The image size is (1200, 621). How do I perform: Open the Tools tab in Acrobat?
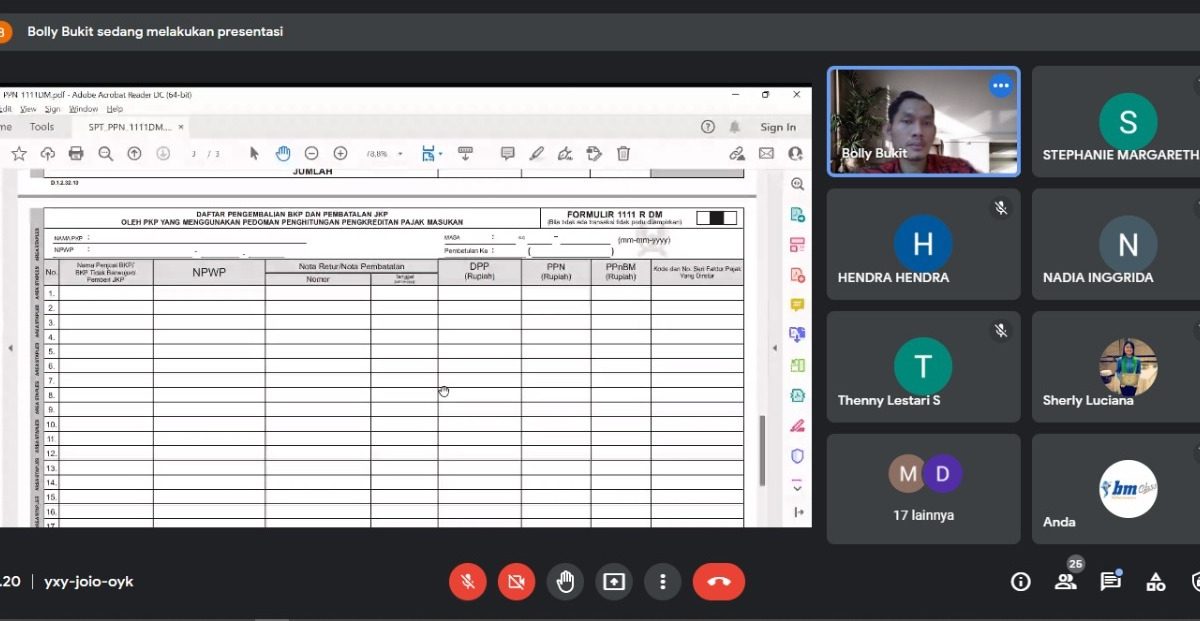point(42,127)
